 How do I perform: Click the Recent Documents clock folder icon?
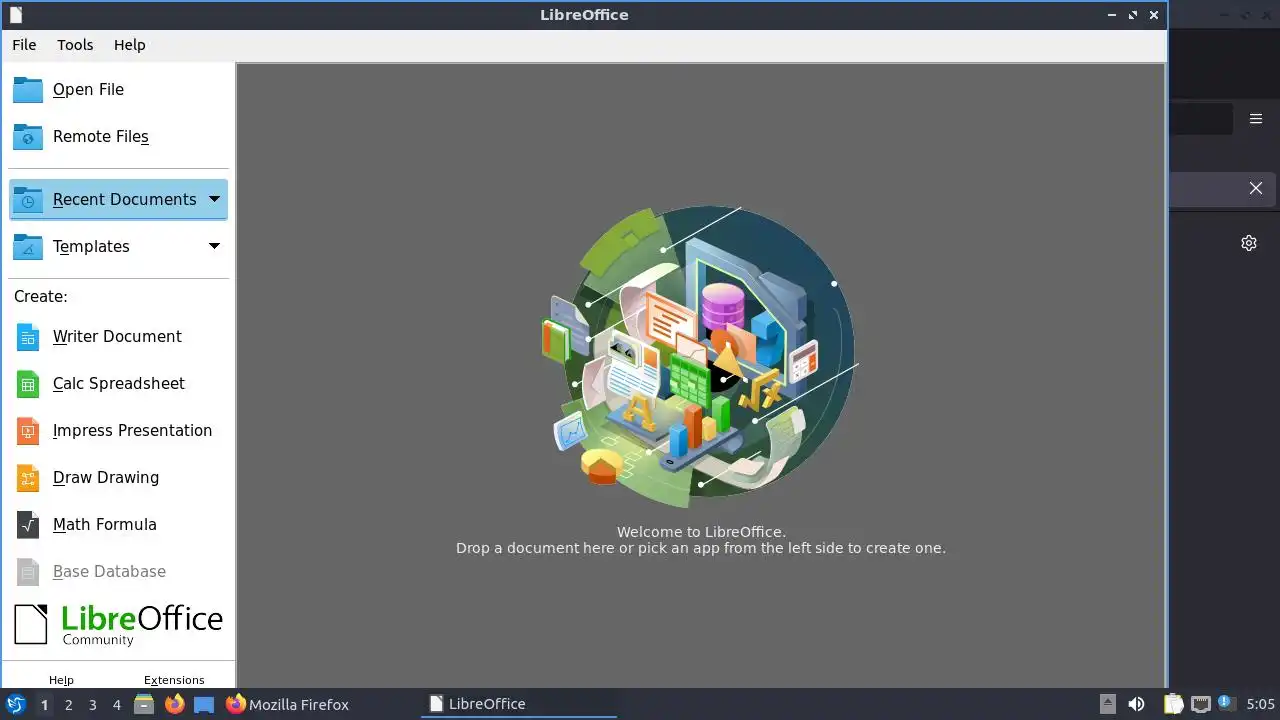[x=28, y=200]
